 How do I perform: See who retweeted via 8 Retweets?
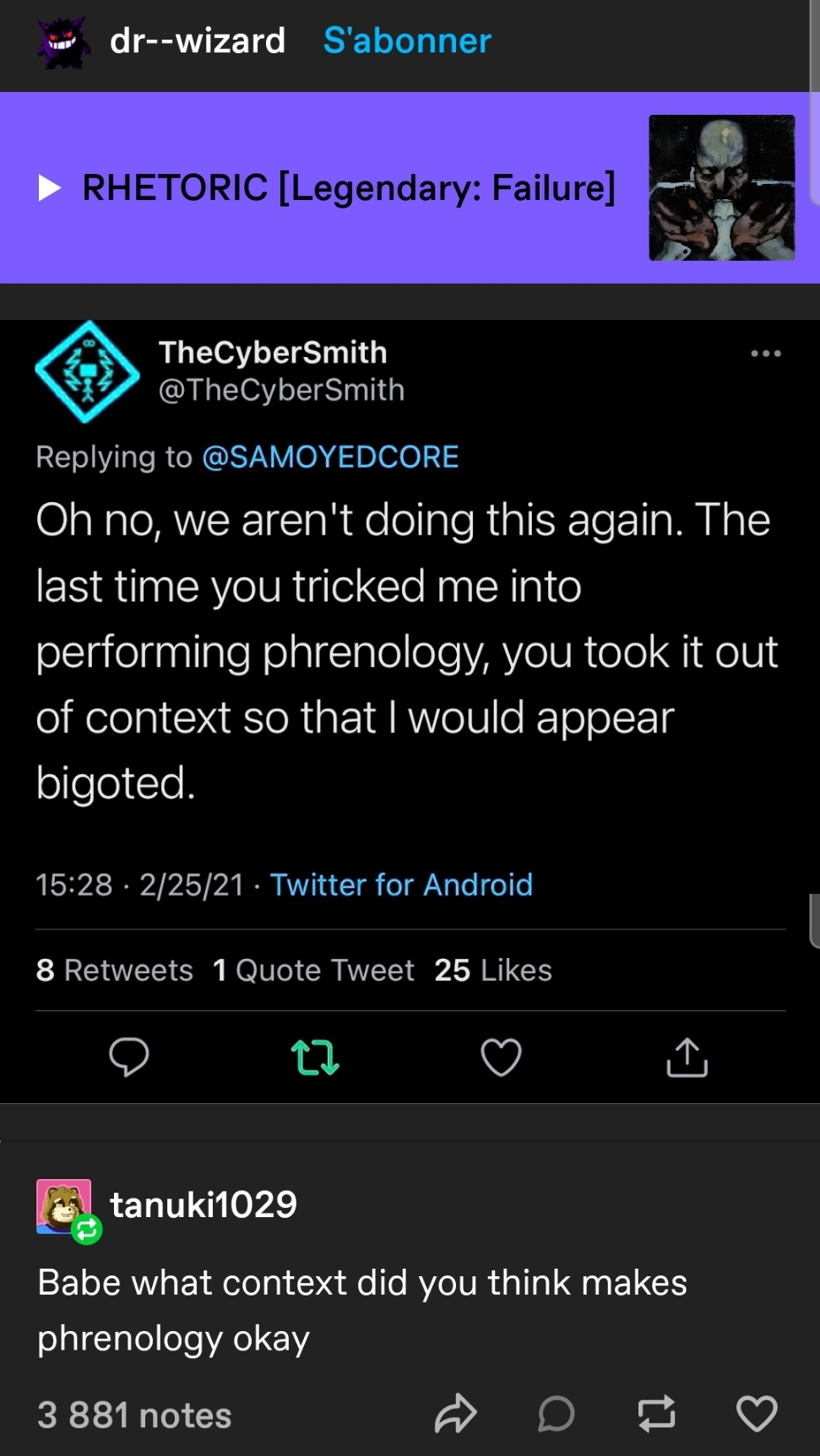coord(114,971)
